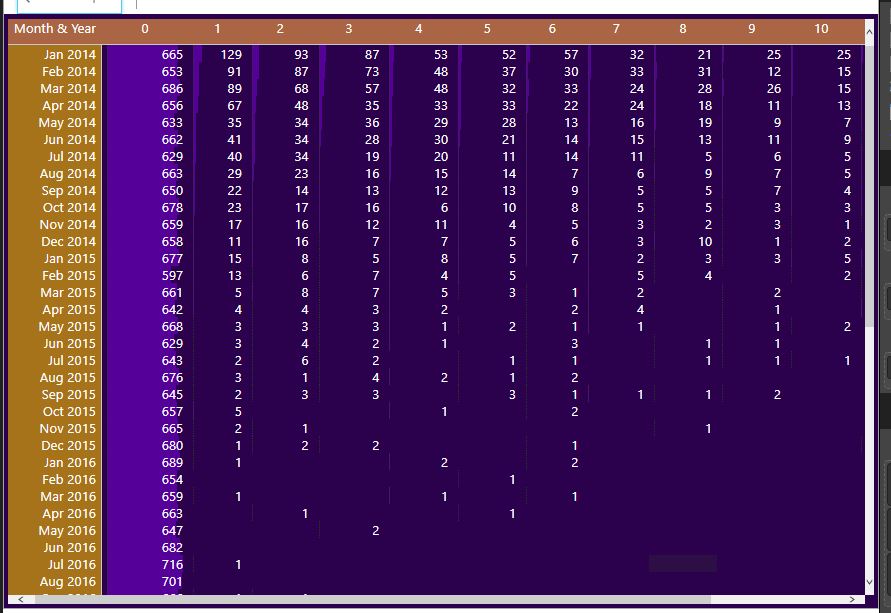
Task: Click the Dec 2015 row label
Action: [69, 446]
